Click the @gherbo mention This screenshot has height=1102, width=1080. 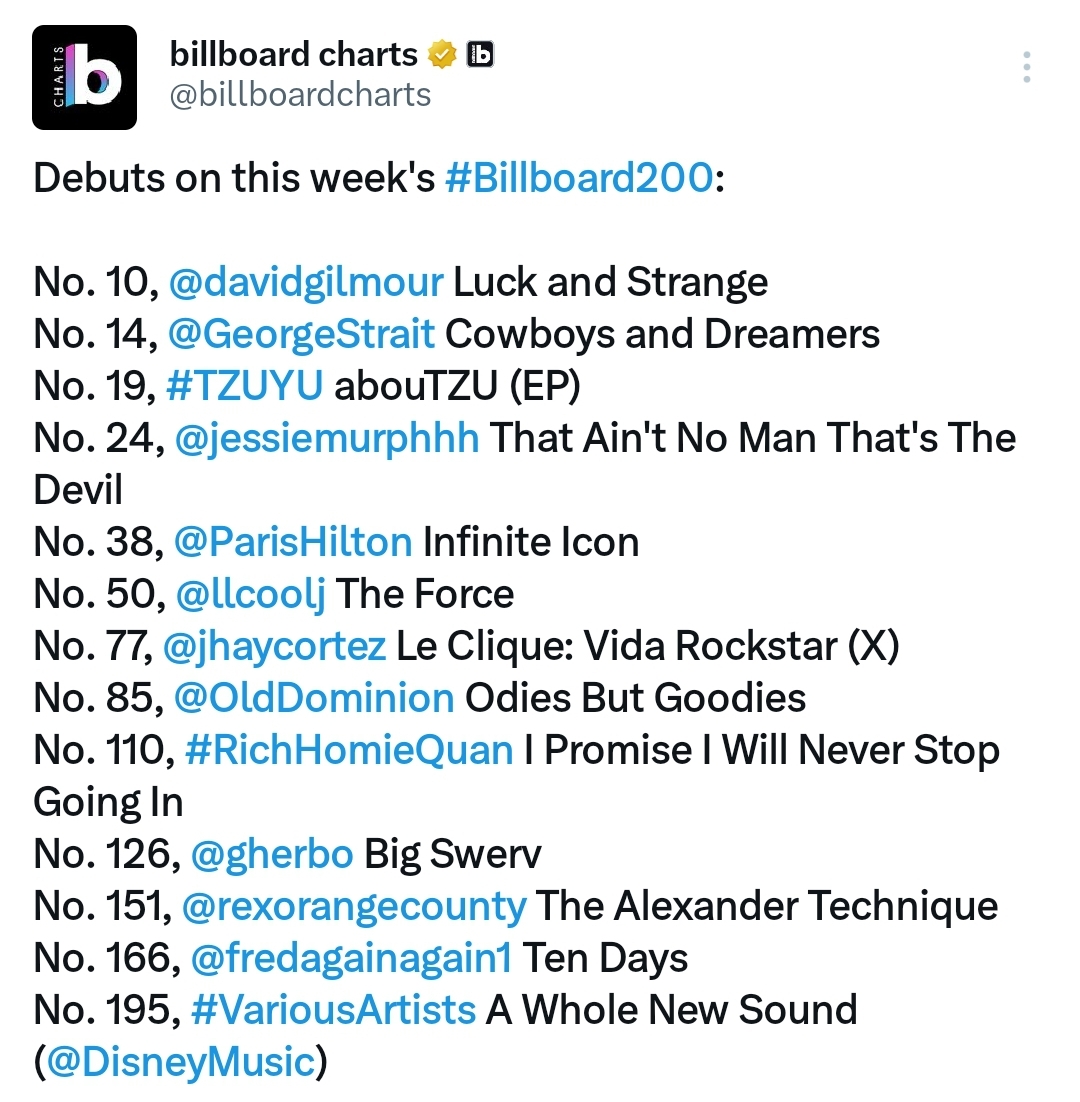point(272,855)
